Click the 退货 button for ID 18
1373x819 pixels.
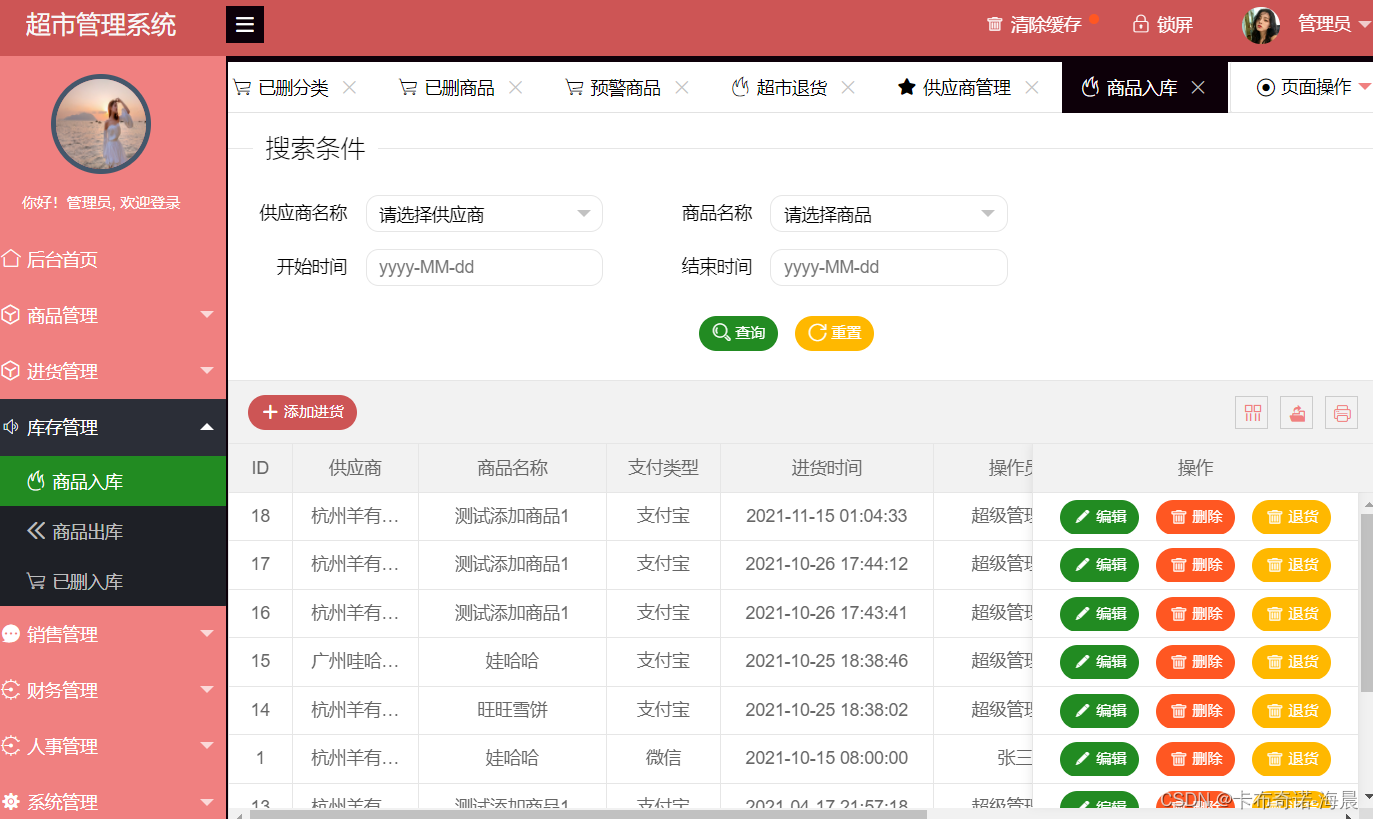pyautogui.click(x=1291, y=517)
